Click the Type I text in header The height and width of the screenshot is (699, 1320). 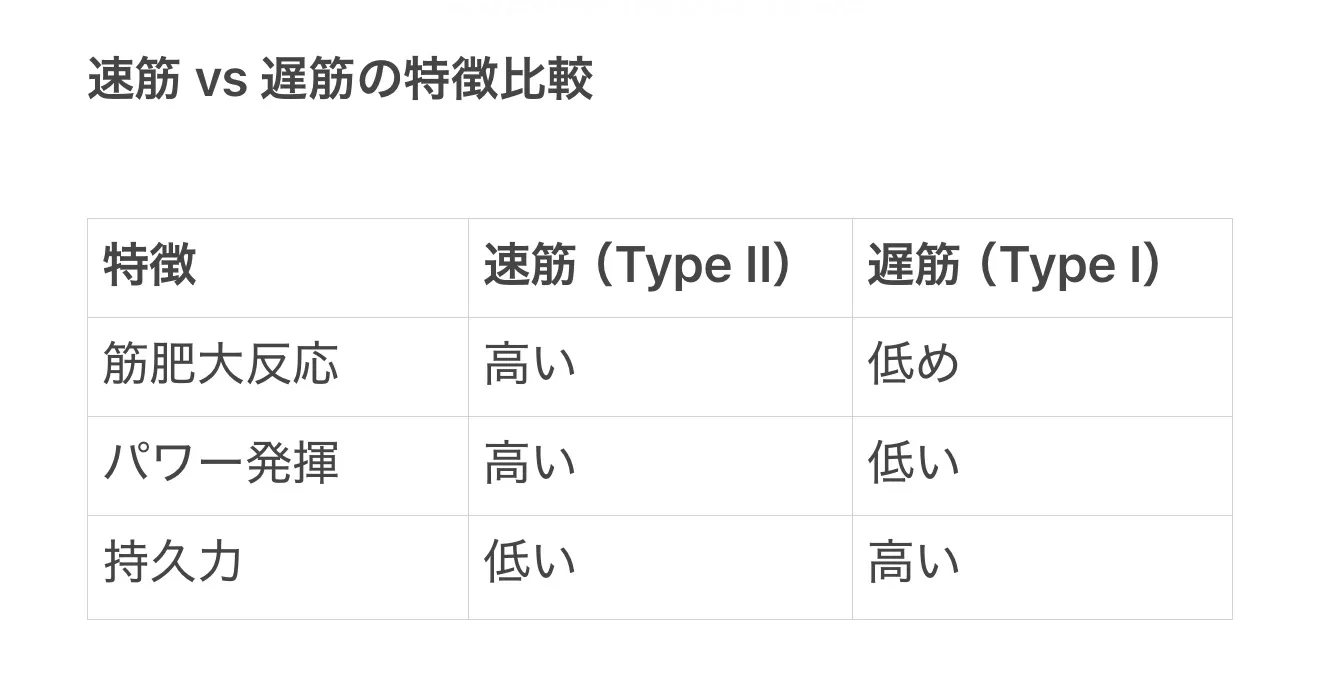(1070, 267)
